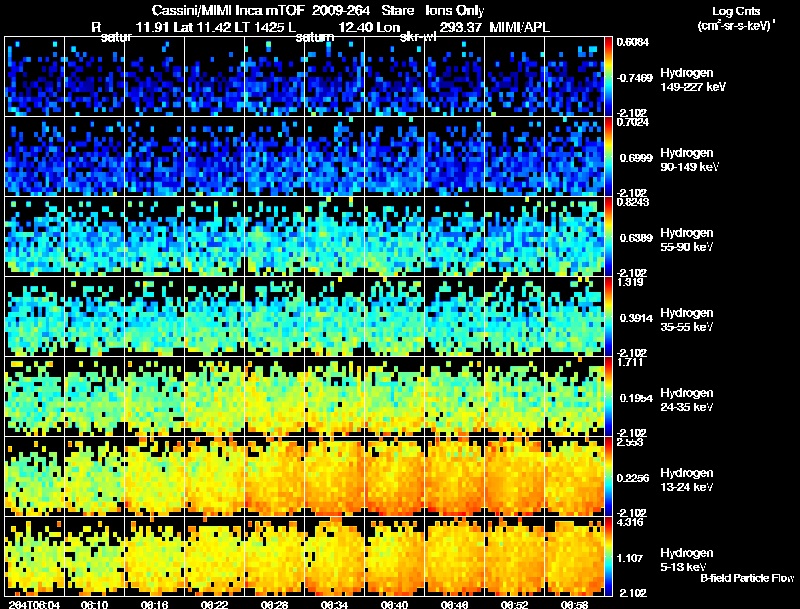
Task: Click the colorbar maximum value '0.8243'
Action: point(633,202)
